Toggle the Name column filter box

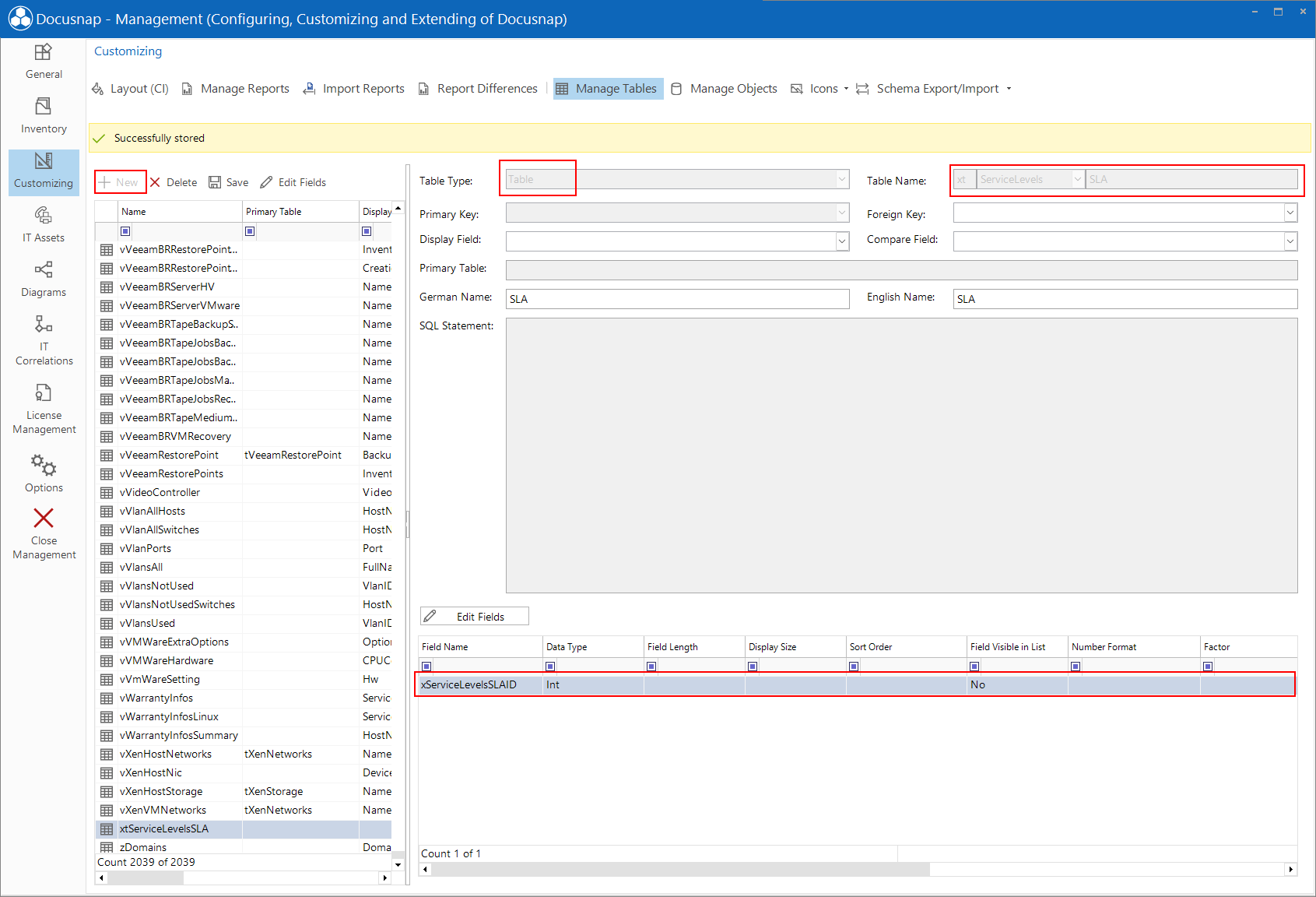(x=125, y=231)
